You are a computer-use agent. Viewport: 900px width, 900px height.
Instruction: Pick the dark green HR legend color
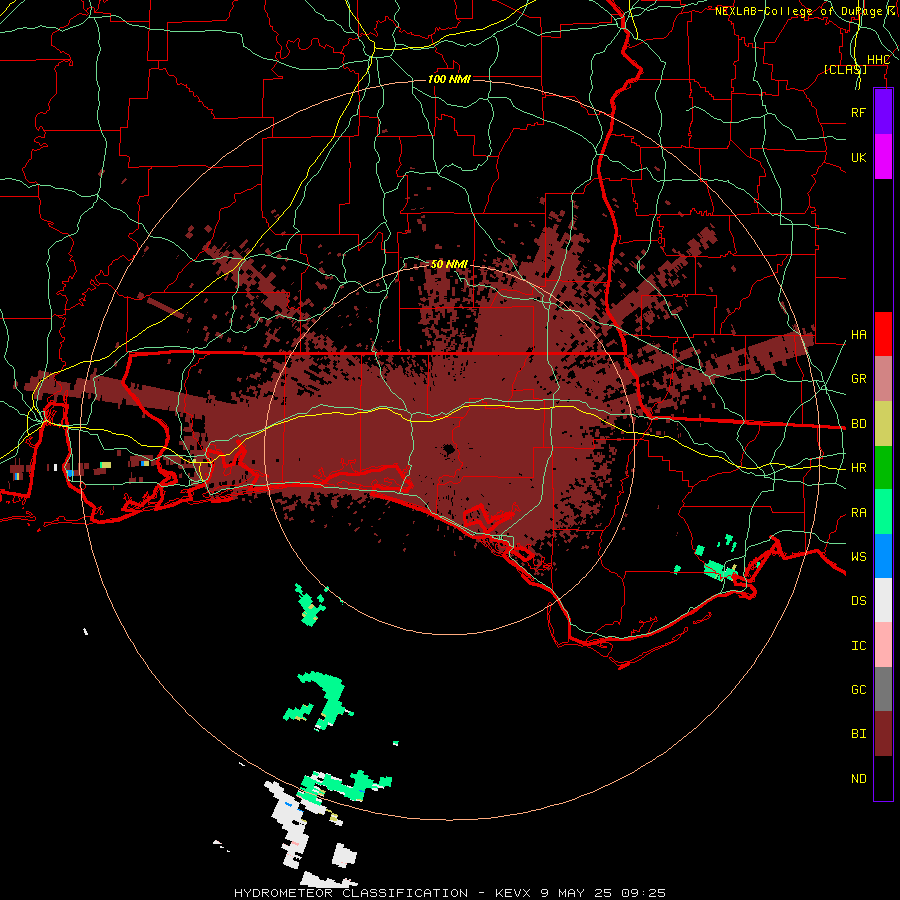(883, 468)
